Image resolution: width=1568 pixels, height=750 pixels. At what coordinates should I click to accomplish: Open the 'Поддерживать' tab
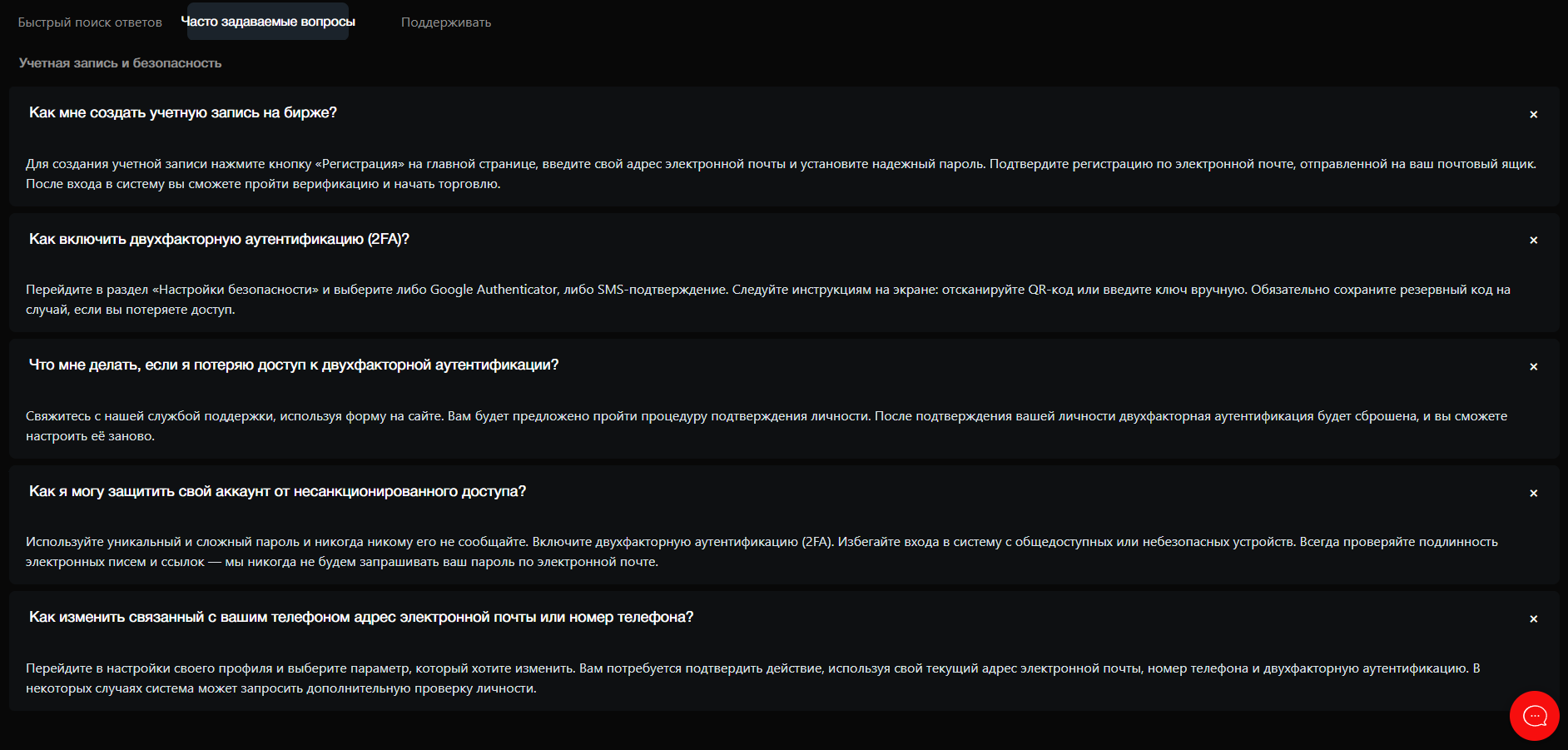[x=446, y=22]
